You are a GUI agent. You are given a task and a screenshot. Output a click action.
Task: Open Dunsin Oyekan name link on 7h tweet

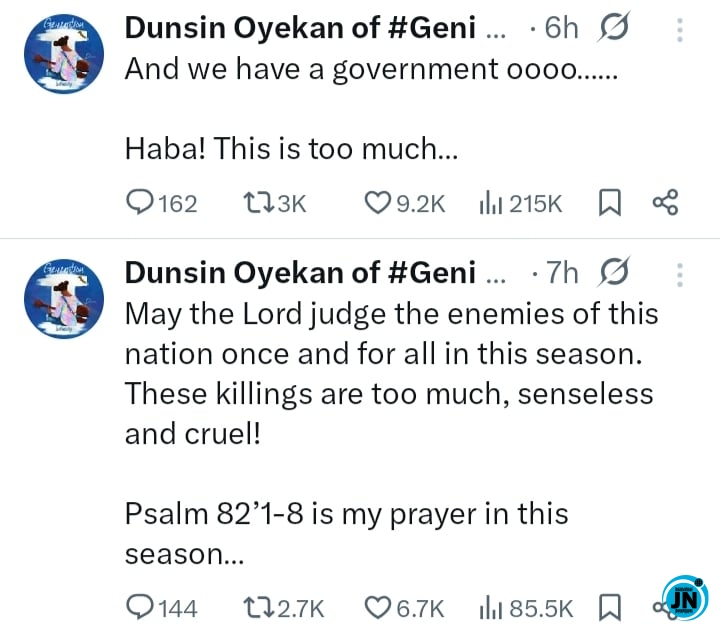[300, 272]
